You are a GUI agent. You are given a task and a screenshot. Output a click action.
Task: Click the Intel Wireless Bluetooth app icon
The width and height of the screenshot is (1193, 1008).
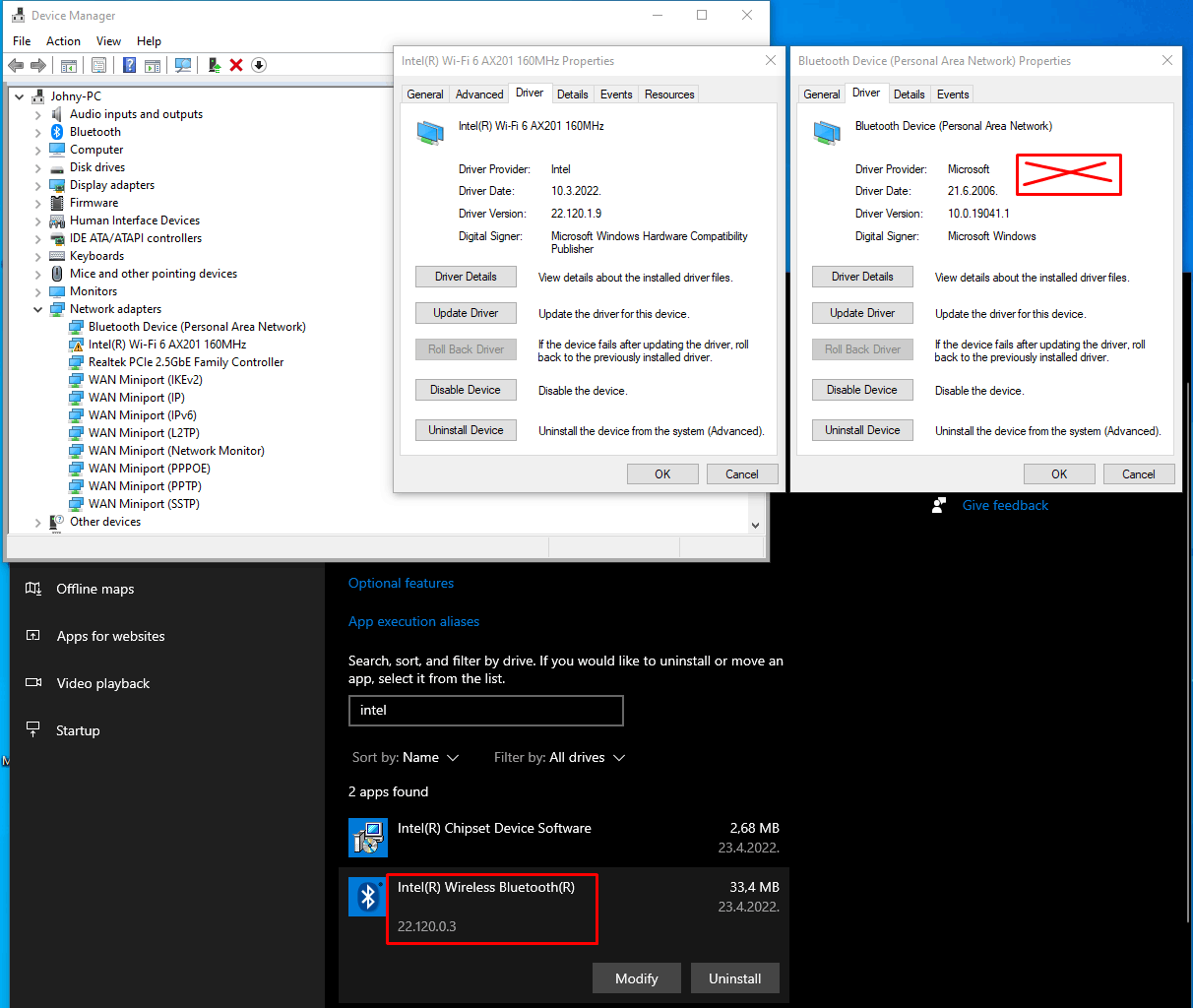367,897
